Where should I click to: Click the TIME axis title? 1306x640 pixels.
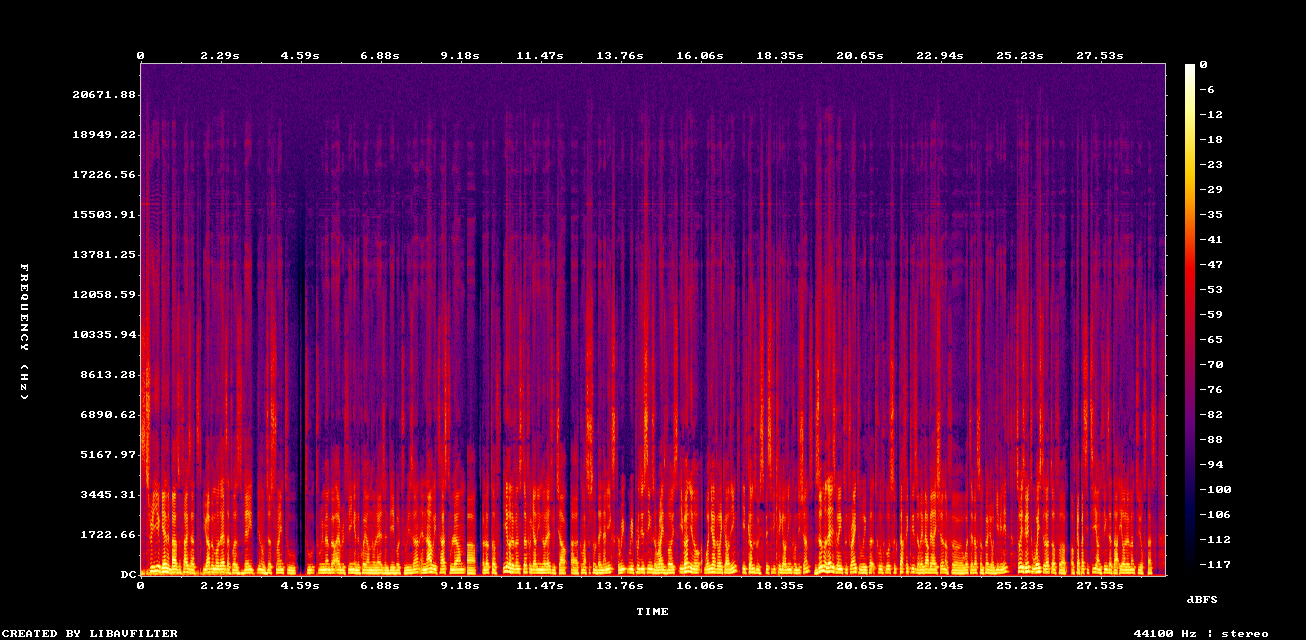654,611
